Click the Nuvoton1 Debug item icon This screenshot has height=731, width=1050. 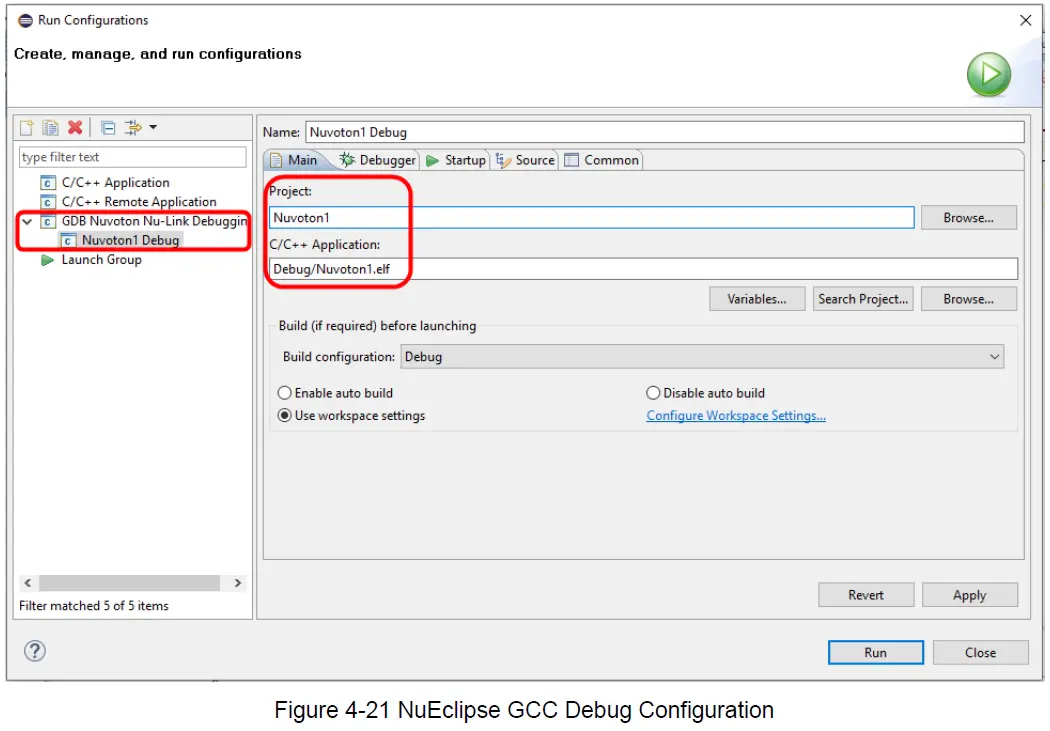coord(67,240)
